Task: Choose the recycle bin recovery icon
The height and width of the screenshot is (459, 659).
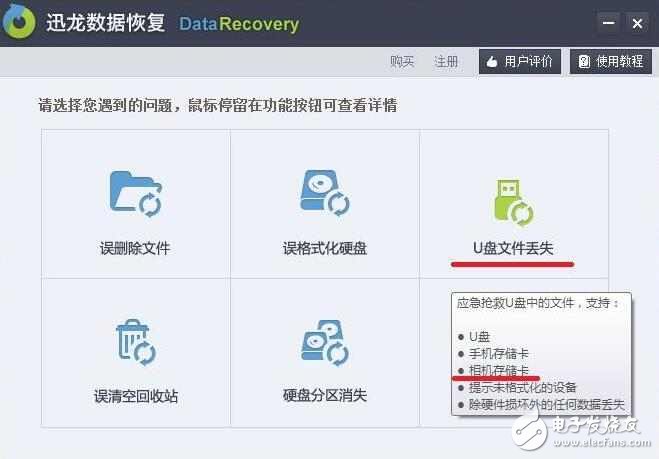Action: [135, 343]
